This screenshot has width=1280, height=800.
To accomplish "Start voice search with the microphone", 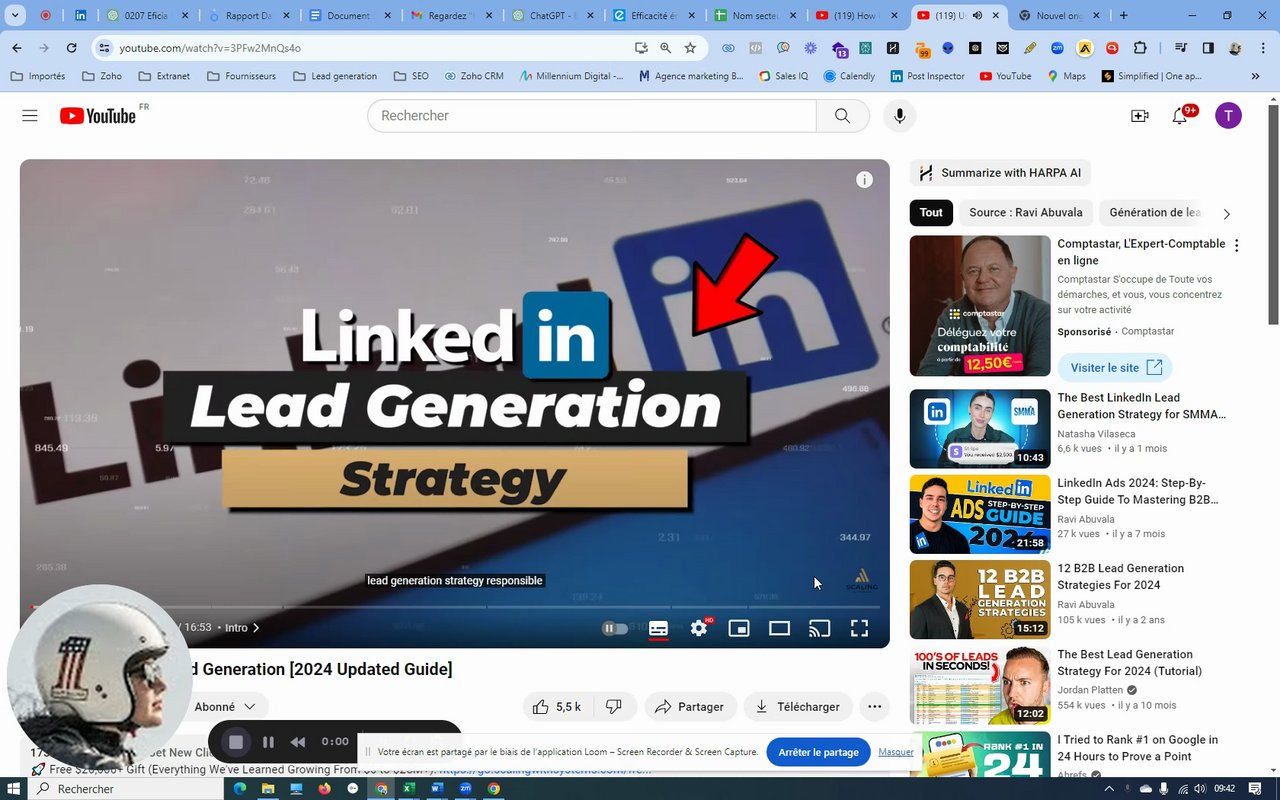I will [899, 116].
